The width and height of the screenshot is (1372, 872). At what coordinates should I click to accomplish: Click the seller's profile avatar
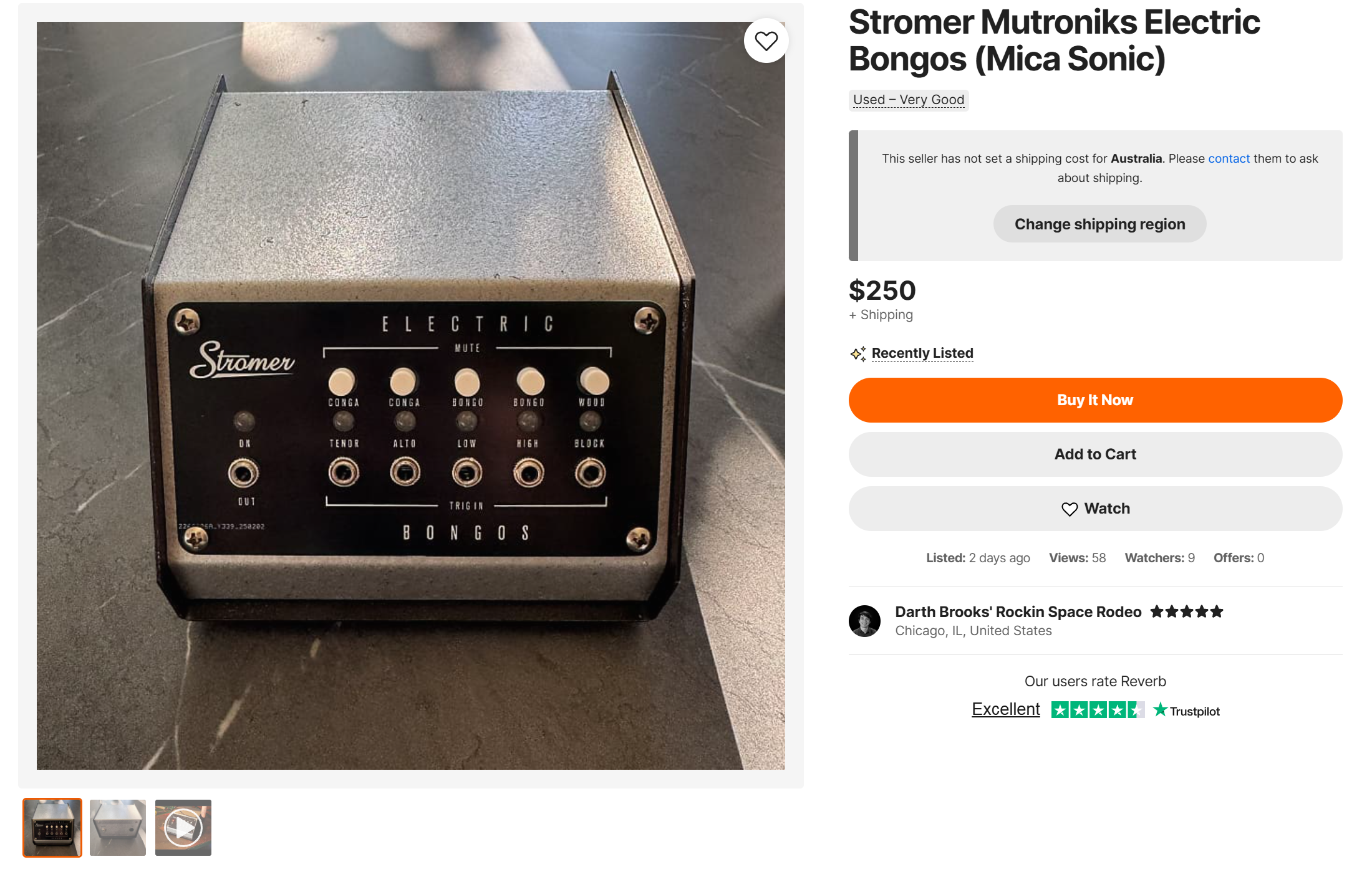pos(864,621)
